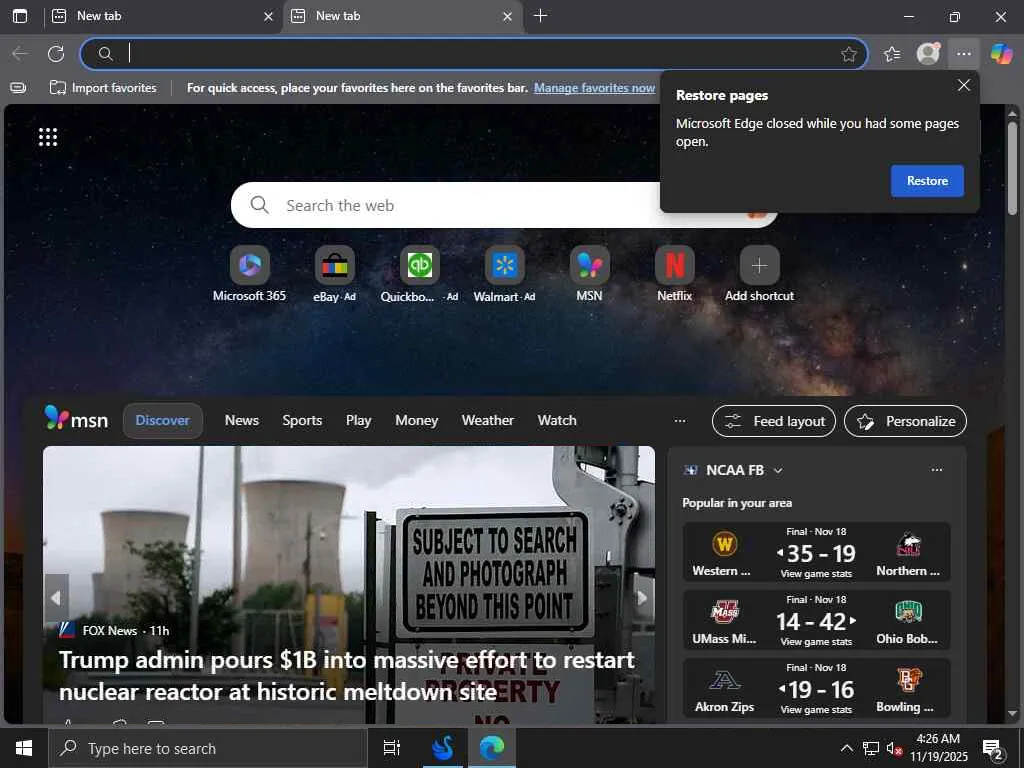Click the Microsoft Edge taskbar icon
This screenshot has height=768, width=1024.
[x=492, y=748]
